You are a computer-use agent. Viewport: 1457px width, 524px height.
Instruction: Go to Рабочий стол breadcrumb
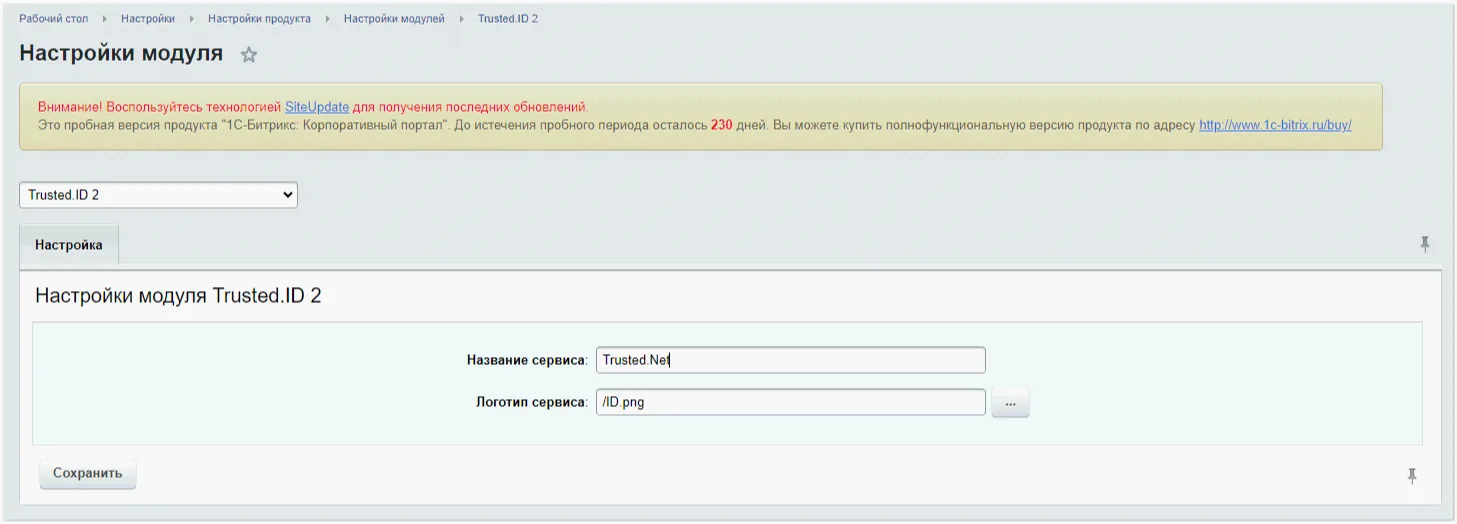pyautogui.click(x=53, y=19)
